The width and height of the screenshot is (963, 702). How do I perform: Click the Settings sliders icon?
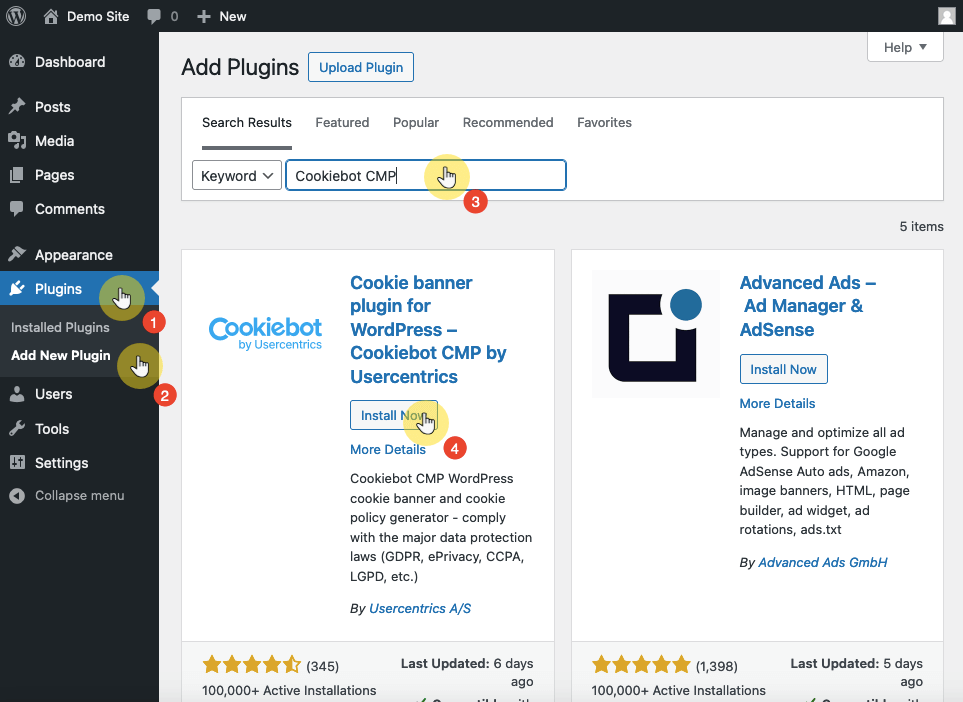point(17,462)
